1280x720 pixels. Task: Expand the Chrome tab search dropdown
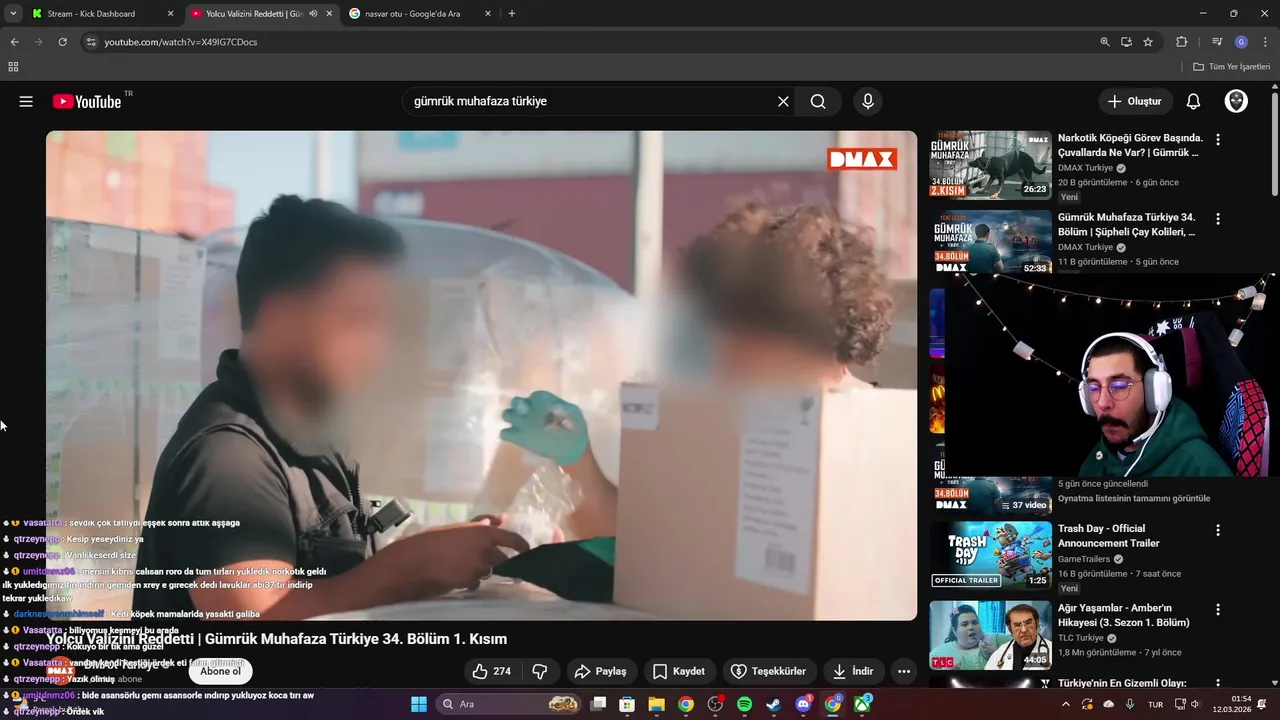click(x=13, y=14)
